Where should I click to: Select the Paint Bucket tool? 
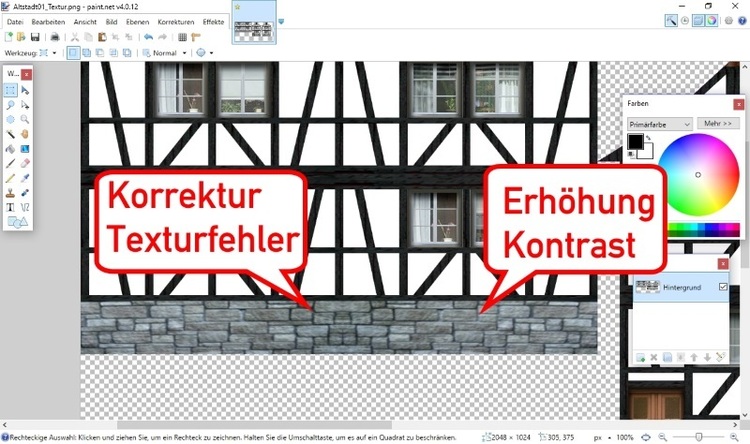tap(10, 149)
